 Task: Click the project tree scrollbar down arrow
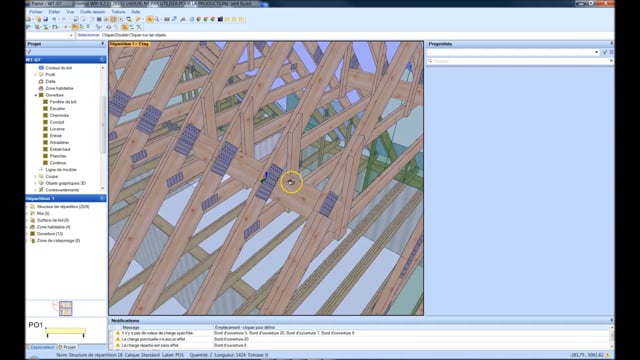(x=102, y=188)
